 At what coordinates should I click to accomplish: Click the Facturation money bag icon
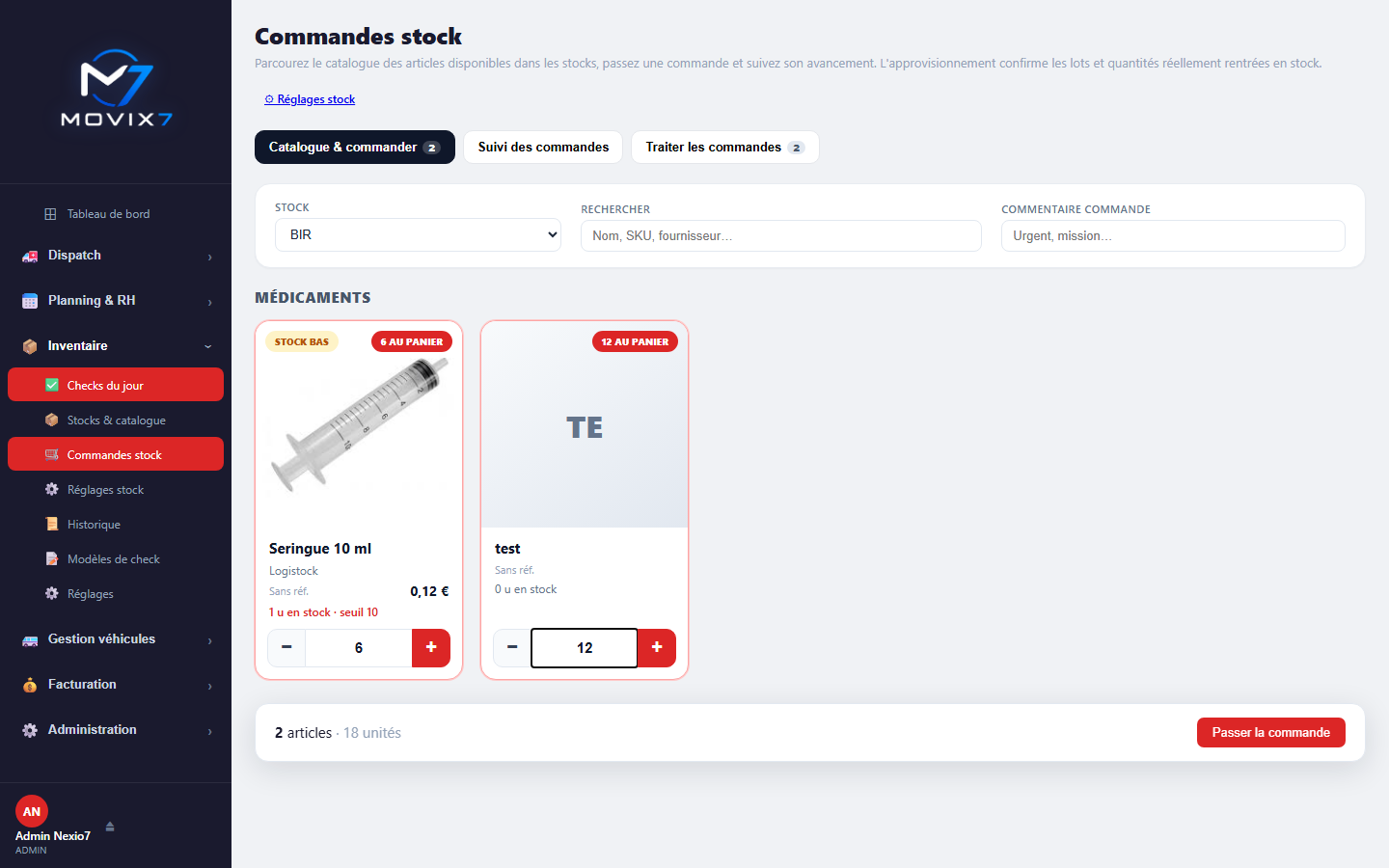coord(30,685)
